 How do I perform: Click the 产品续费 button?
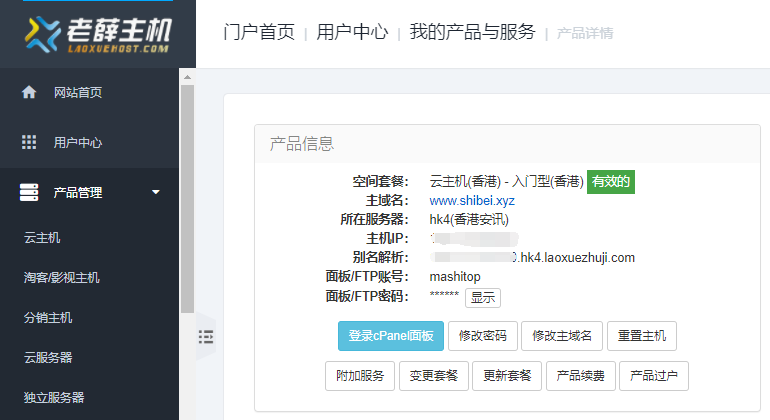point(580,376)
